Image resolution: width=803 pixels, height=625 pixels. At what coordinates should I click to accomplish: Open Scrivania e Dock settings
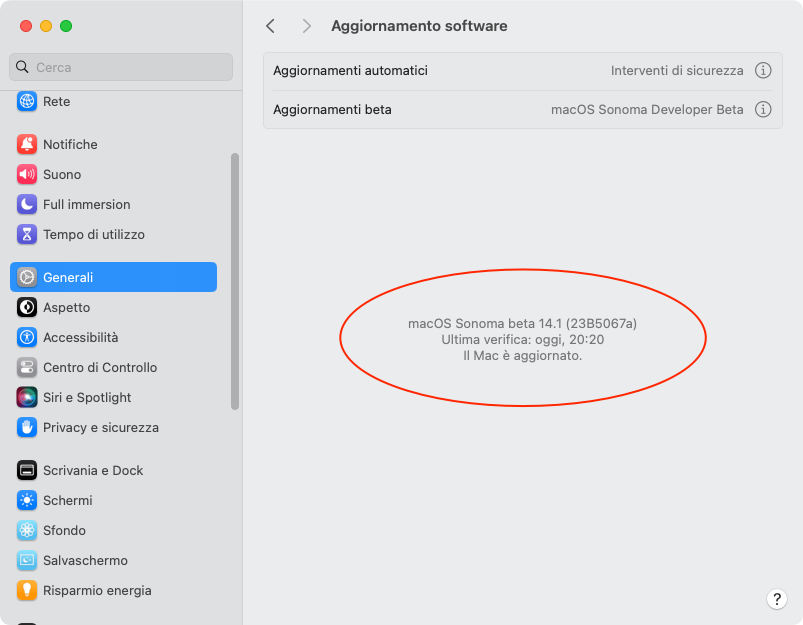point(93,470)
